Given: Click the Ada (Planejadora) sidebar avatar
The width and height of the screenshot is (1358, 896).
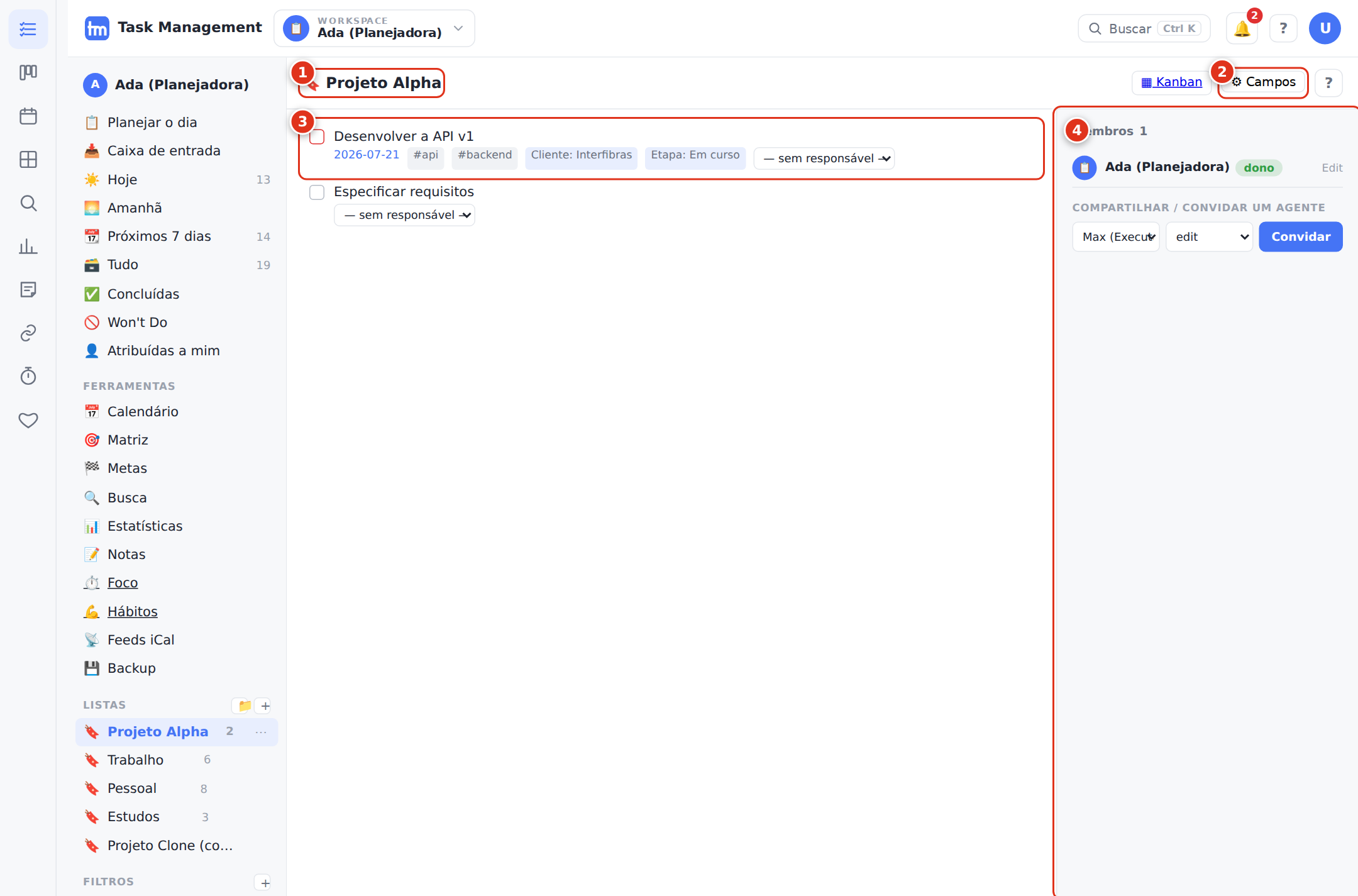Looking at the screenshot, I should (95, 85).
